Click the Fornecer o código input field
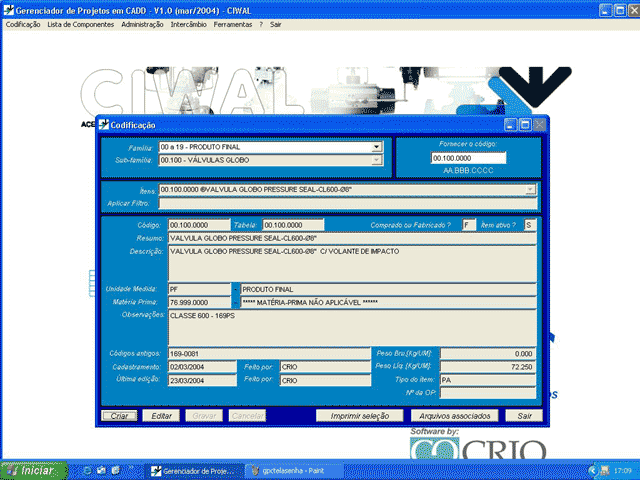The height and width of the screenshot is (480, 640). pyautogui.click(x=468, y=158)
